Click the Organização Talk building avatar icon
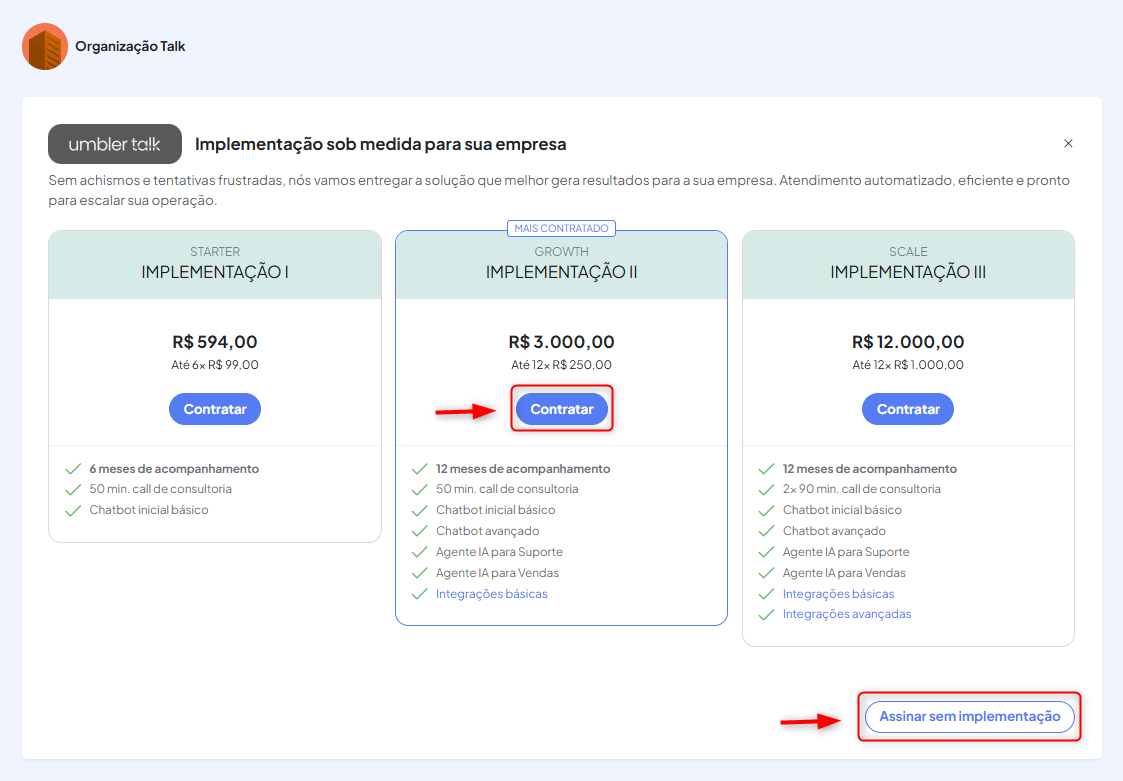Image resolution: width=1123 pixels, height=781 pixels. coord(45,46)
